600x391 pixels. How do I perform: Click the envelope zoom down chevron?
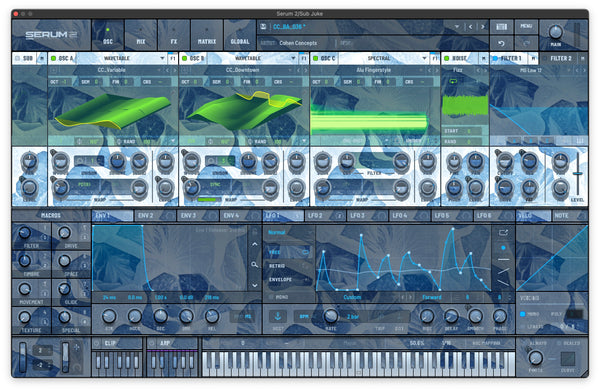pyautogui.click(x=254, y=285)
